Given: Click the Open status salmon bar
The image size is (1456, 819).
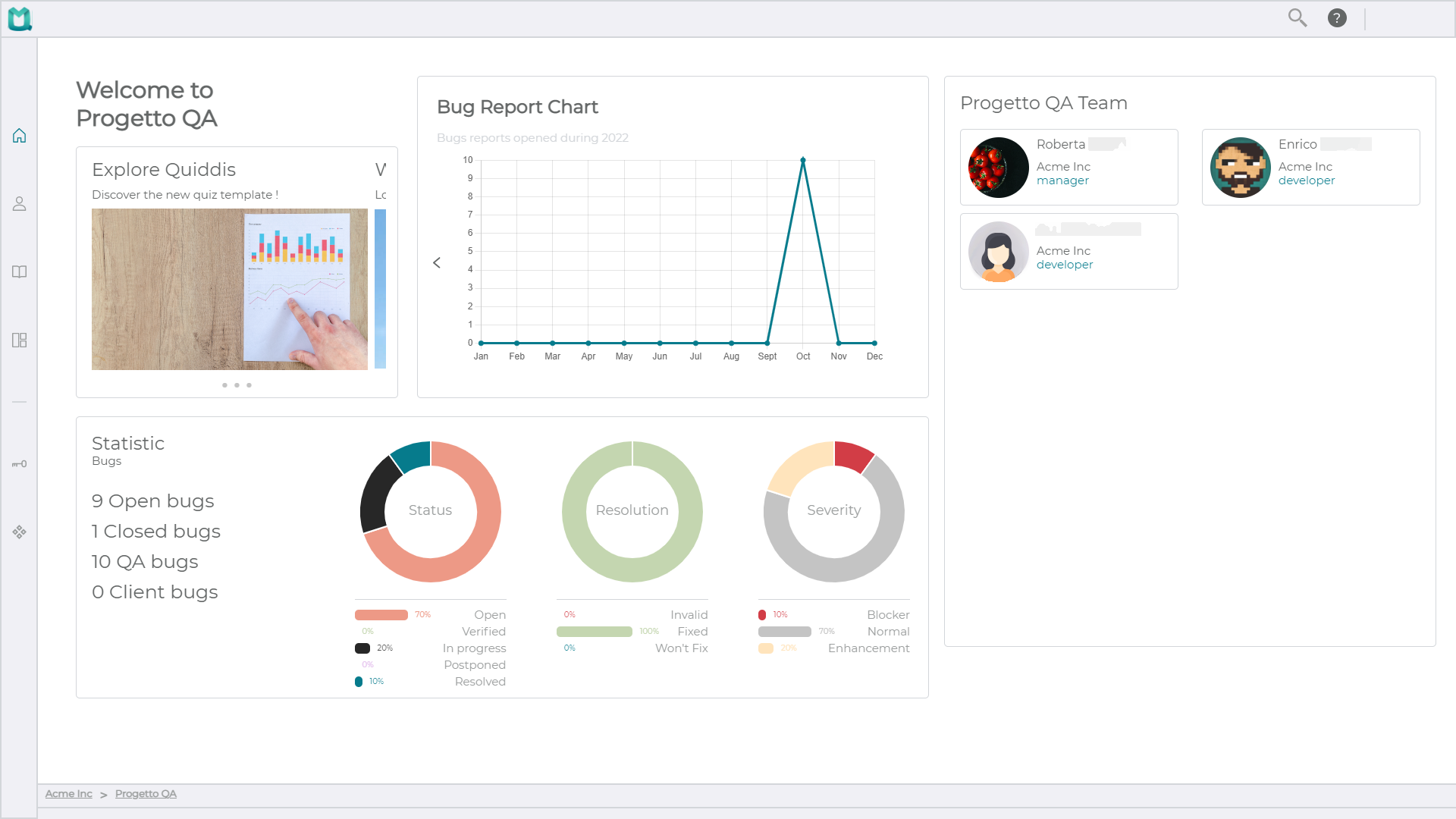Looking at the screenshot, I should pos(381,615).
